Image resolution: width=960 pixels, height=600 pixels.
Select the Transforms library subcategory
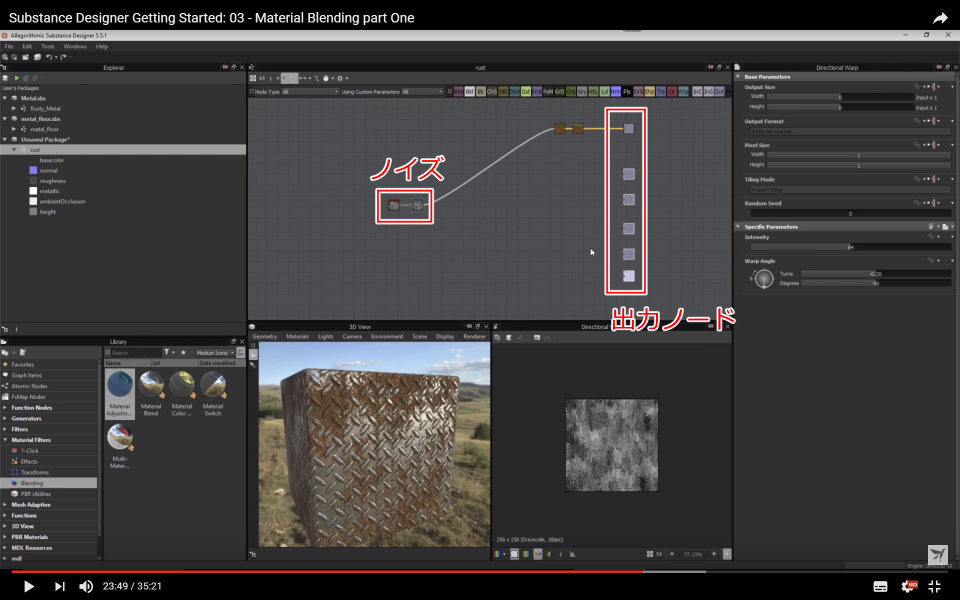pyautogui.click(x=34, y=472)
